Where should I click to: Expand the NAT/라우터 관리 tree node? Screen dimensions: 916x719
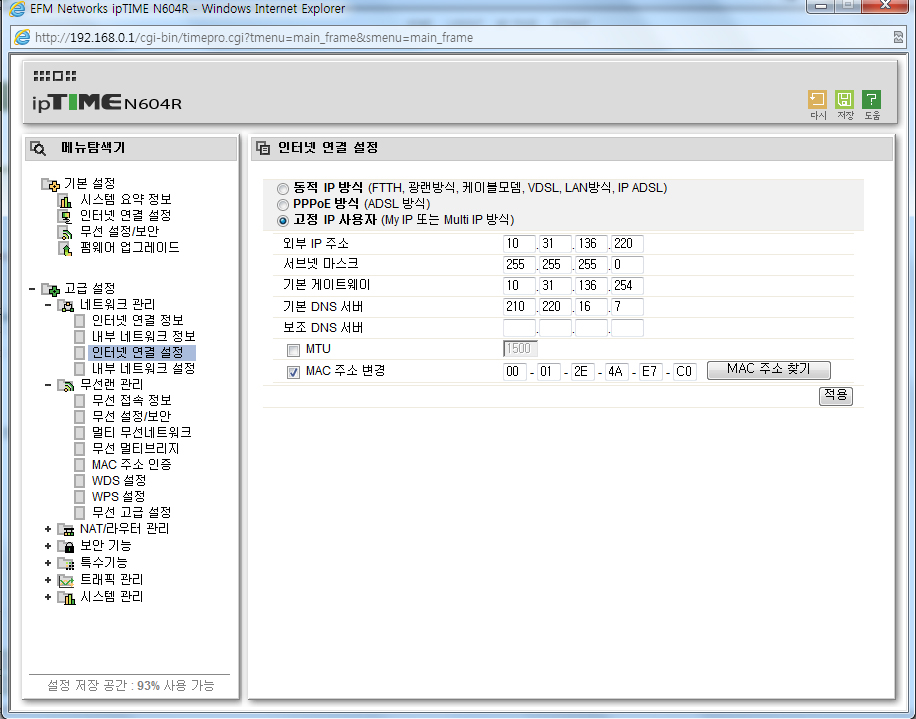click(x=48, y=529)
